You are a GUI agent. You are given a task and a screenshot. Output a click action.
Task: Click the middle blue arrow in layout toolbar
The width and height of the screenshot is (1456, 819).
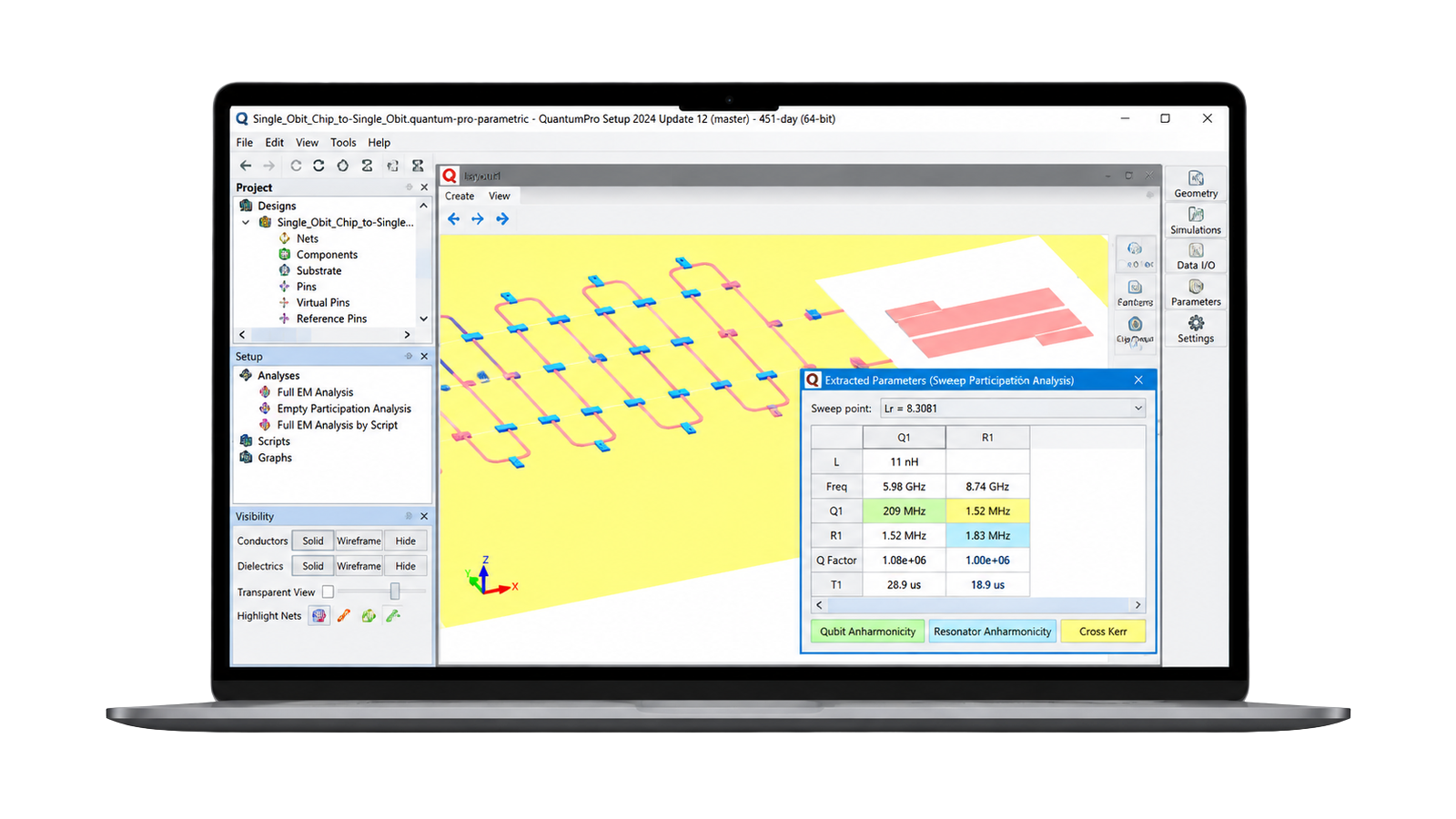(478, 218)
